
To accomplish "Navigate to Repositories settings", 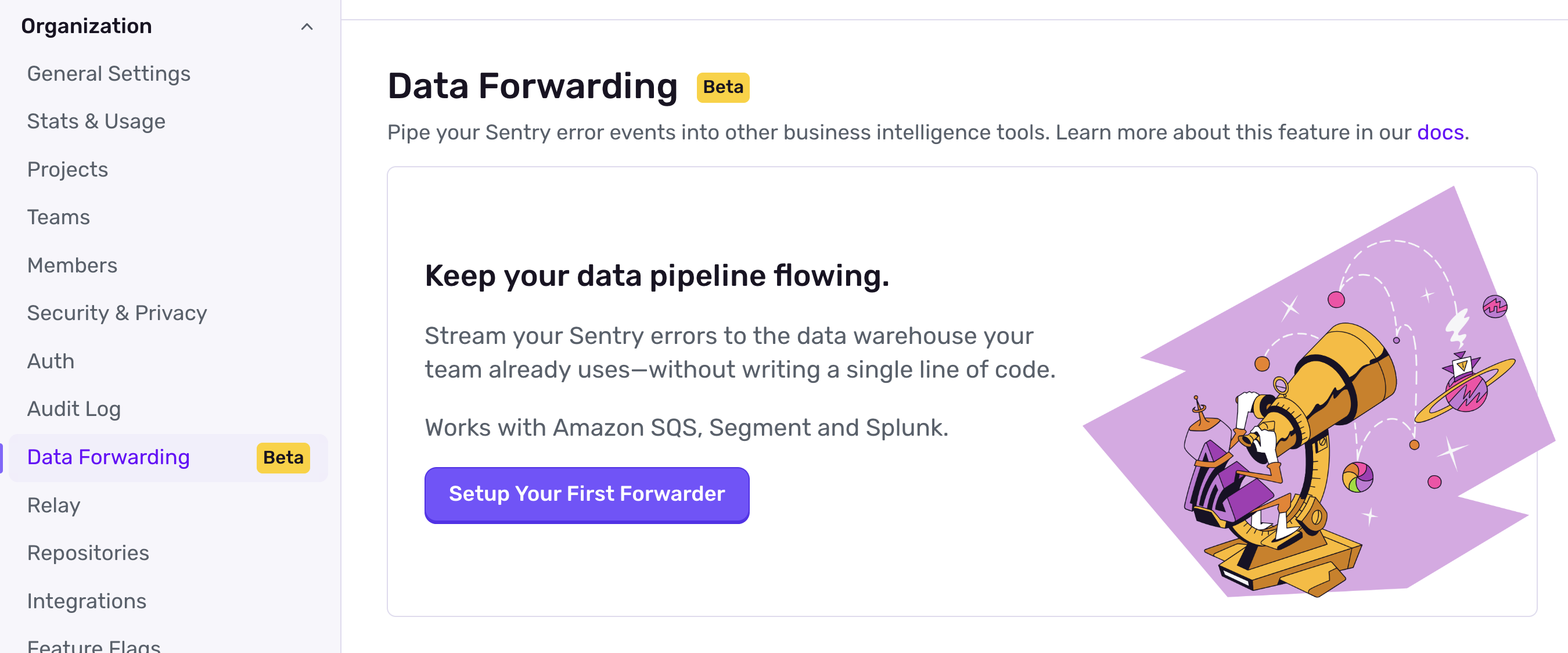I will point(88,552).
